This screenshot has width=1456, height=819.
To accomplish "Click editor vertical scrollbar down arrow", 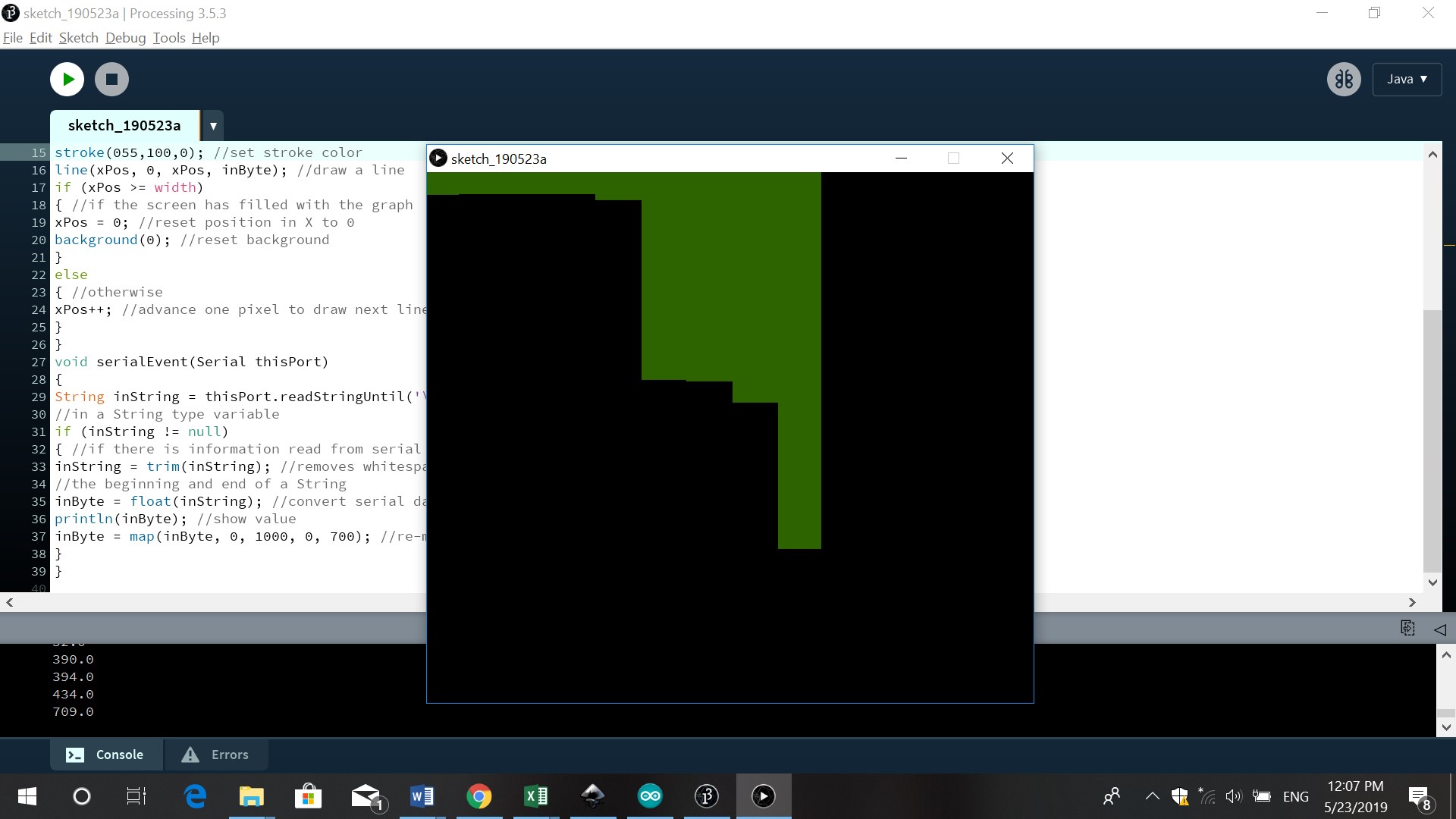I will 1432,582.
